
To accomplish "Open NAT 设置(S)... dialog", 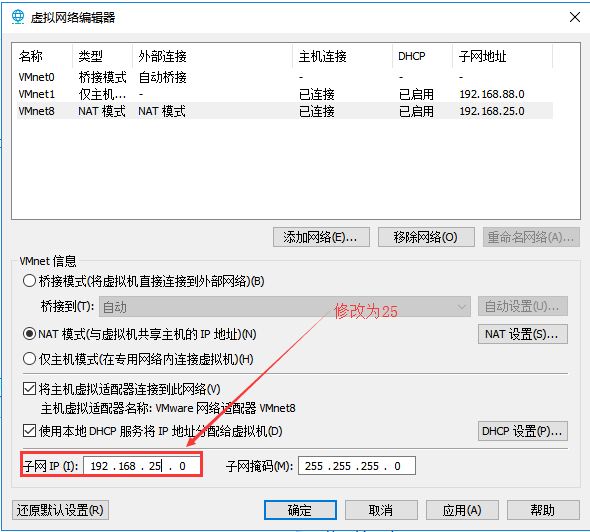I will coord(523,334).
